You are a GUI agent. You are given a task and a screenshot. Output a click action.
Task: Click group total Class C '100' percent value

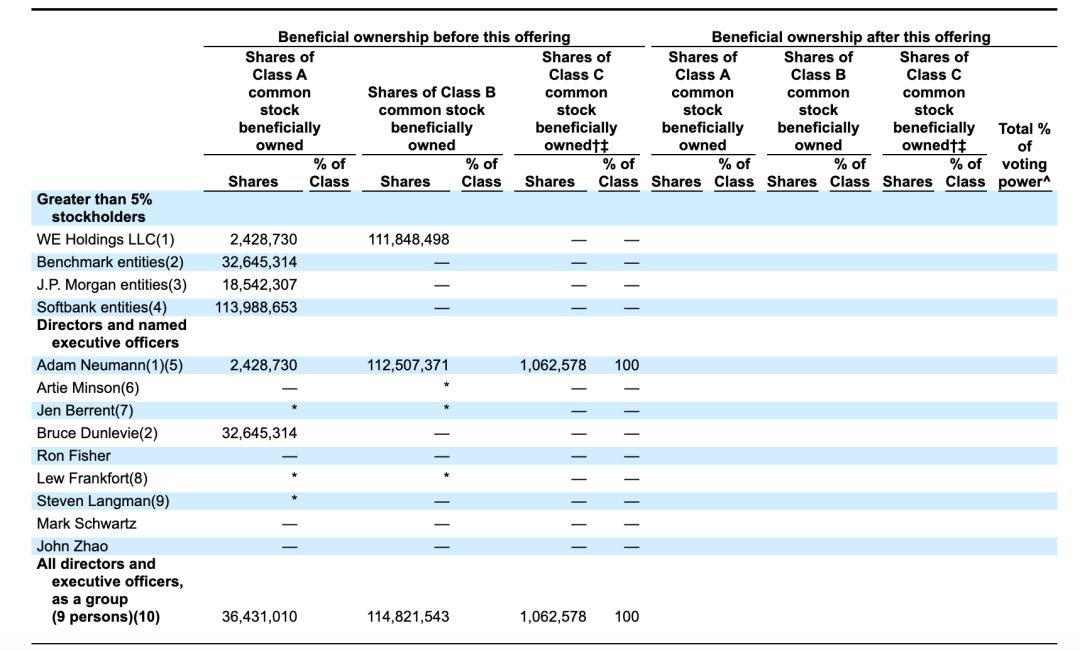click(627, 617)
